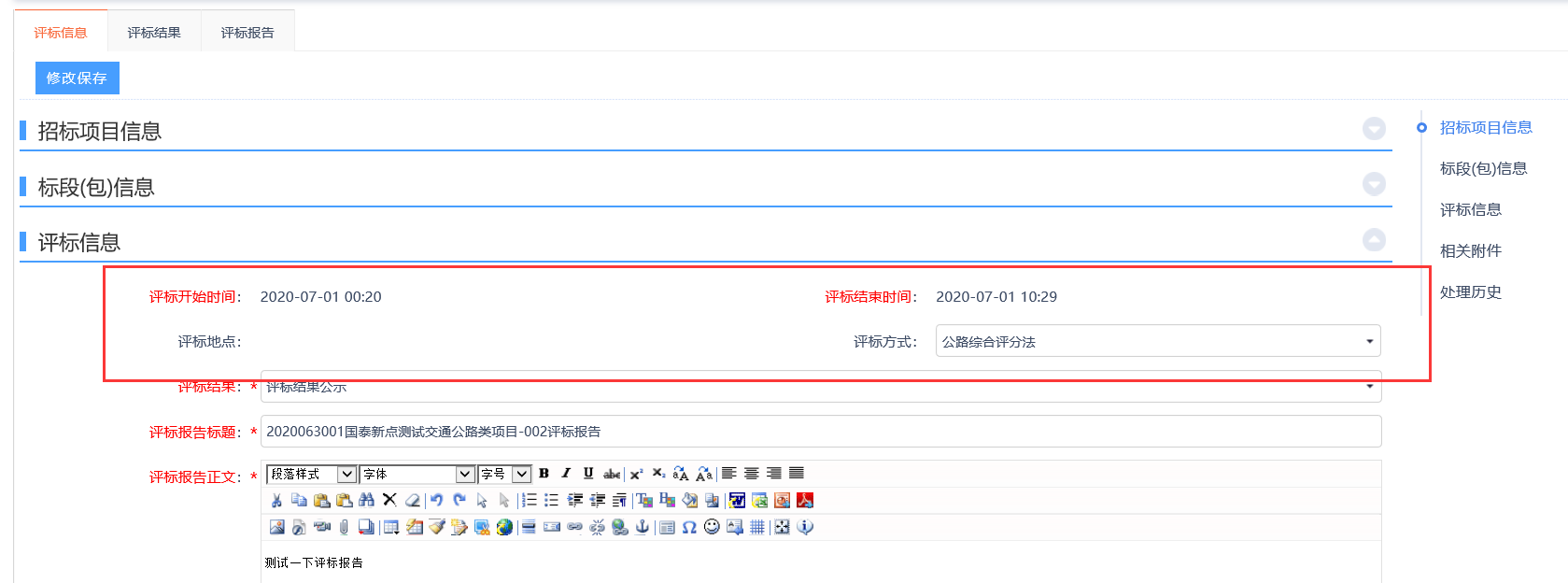Switch to the 评标结果 tab
1568x583 pixels.
[154, 33]
